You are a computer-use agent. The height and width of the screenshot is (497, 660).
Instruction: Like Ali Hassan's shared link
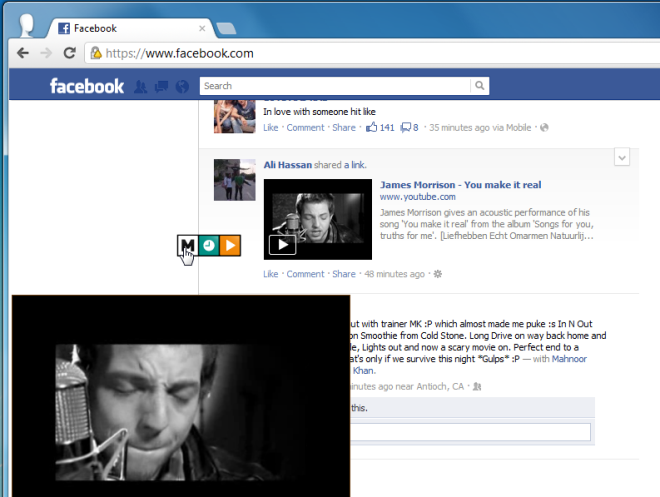click(x=271, y=274)
